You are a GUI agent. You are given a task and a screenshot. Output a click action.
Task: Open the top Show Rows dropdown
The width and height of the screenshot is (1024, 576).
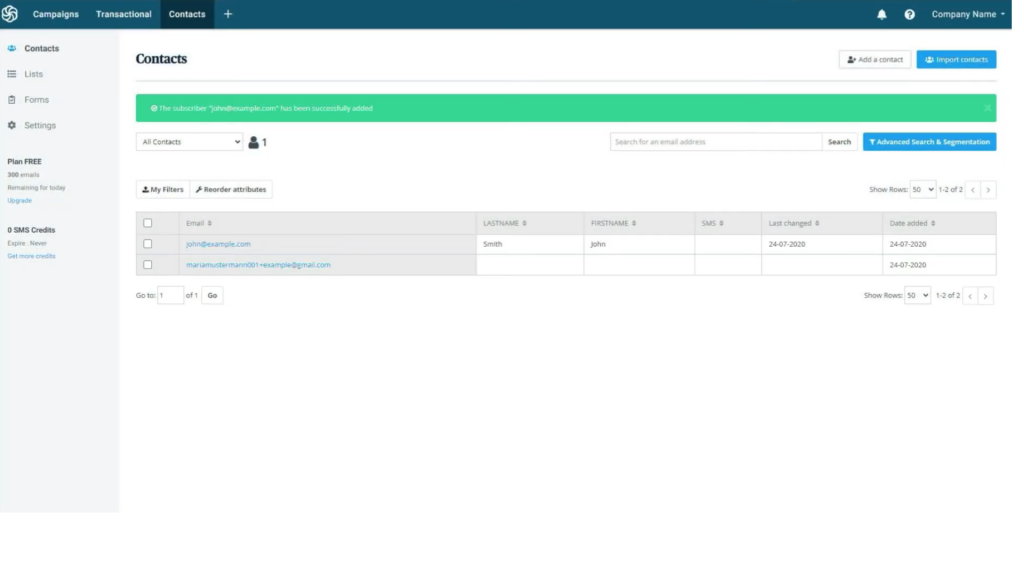pyautogui.click(x=922, y=189)
